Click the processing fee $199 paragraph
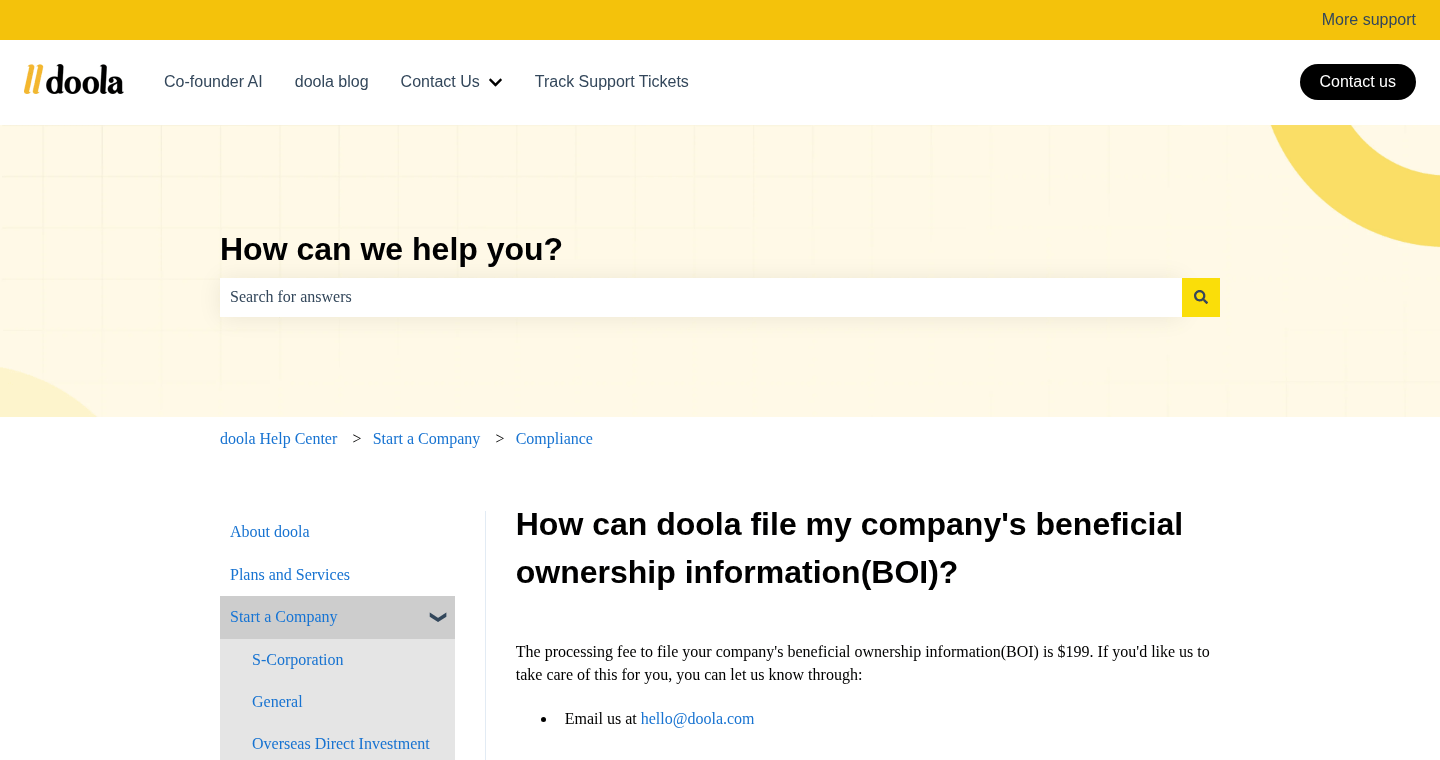 (x=863, y=663)
